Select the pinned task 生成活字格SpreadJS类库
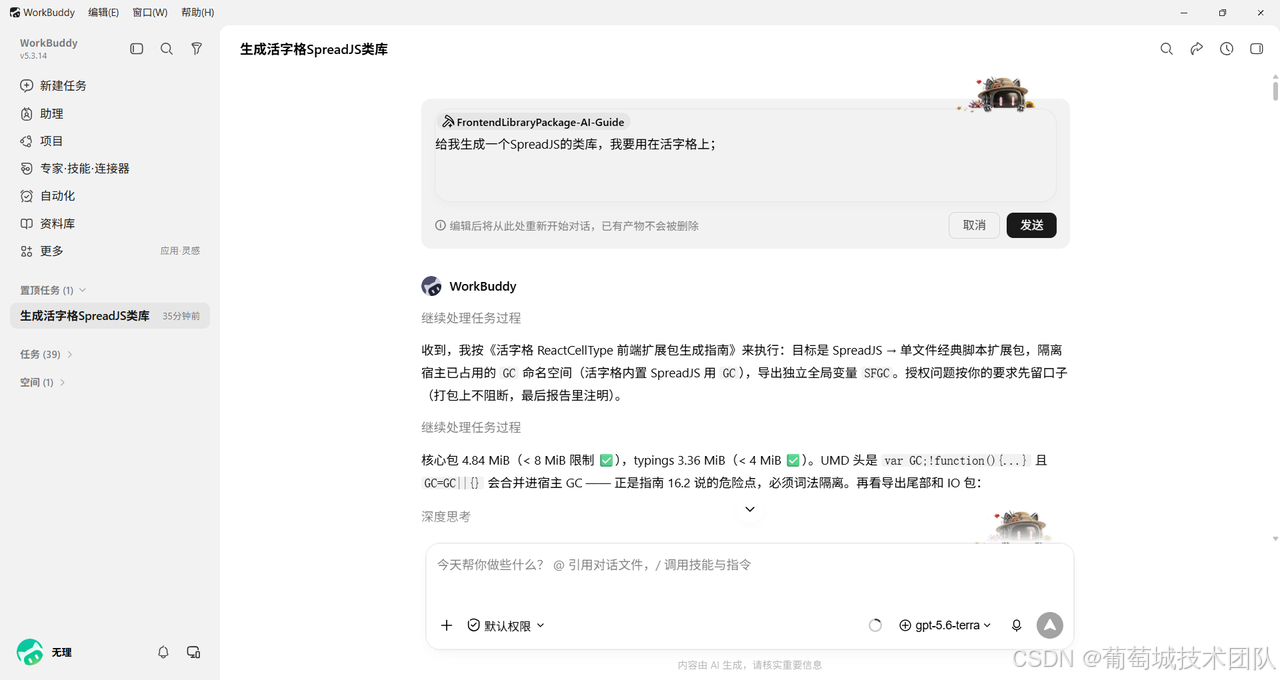1280x680 pixels. tap(110, 316)
